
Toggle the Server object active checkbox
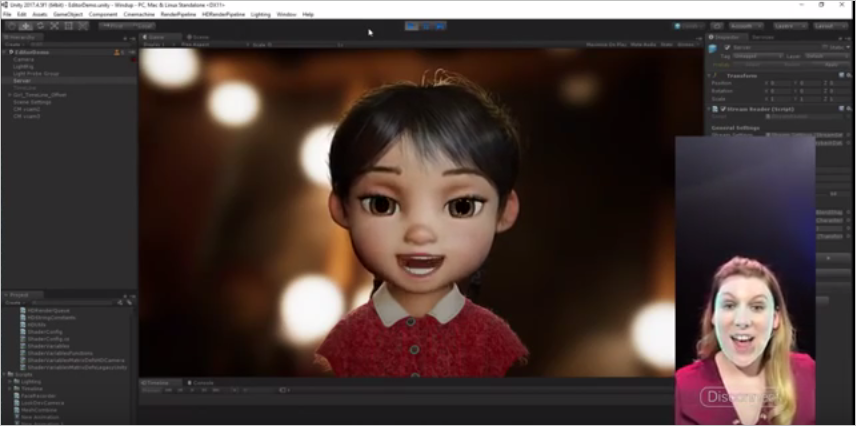[x=727, y=48]
